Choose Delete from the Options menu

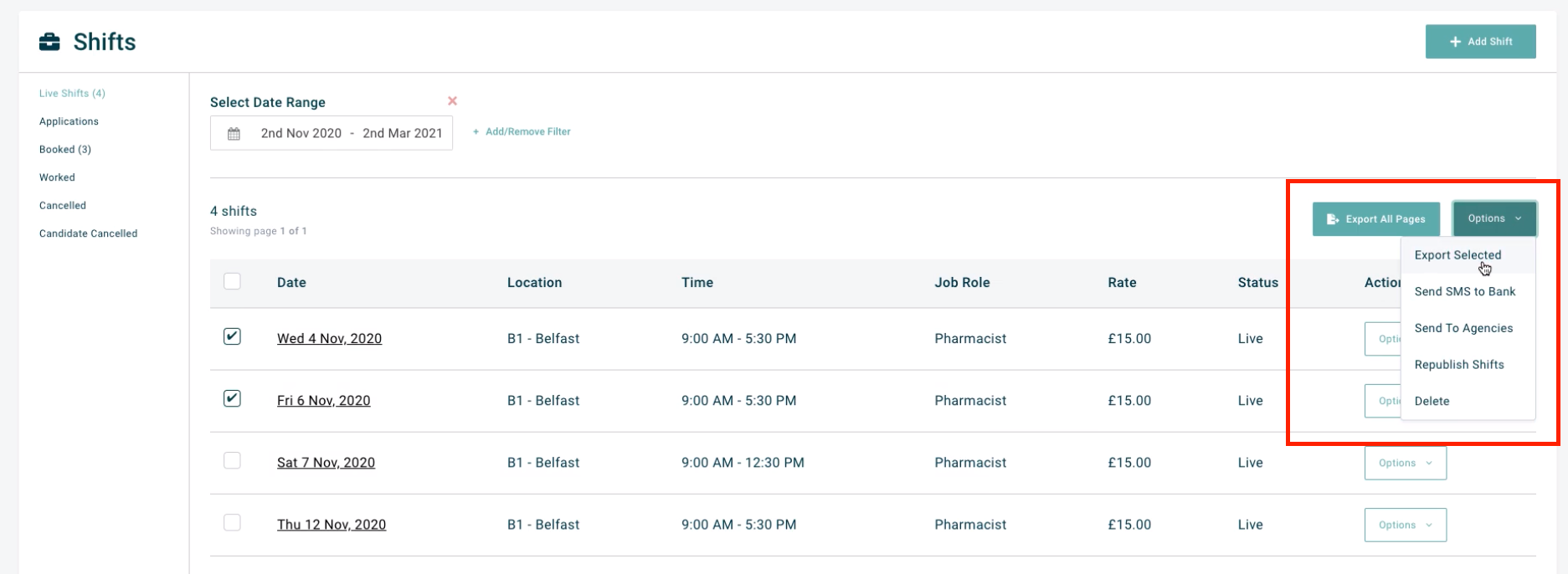click(1432, 402)
